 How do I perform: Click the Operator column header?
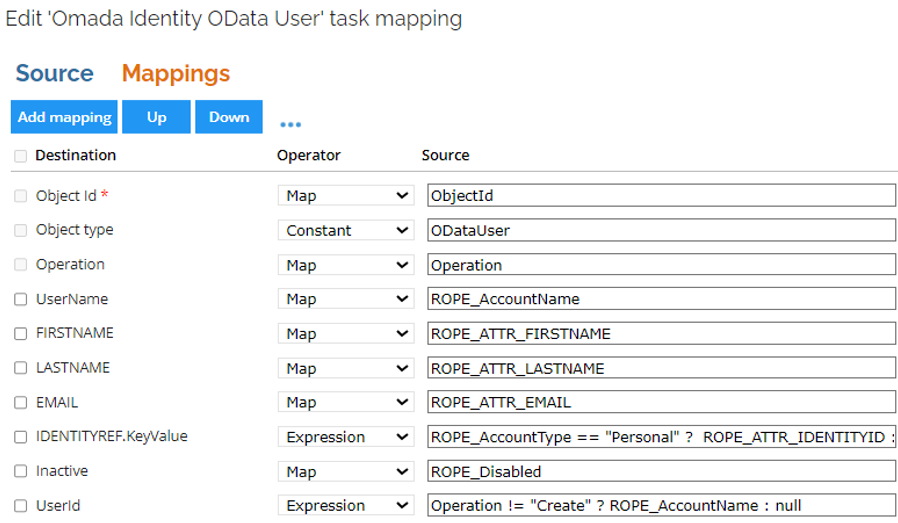pyautogui.click(x=309, y=155)
